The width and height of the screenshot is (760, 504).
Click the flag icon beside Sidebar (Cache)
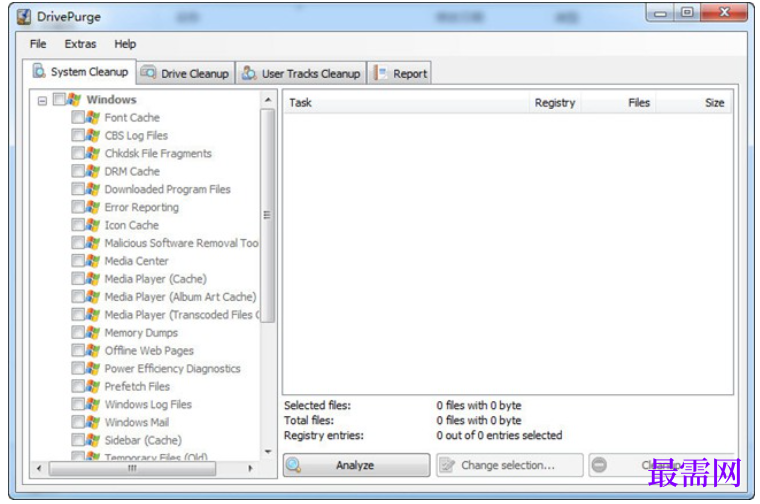93,440
